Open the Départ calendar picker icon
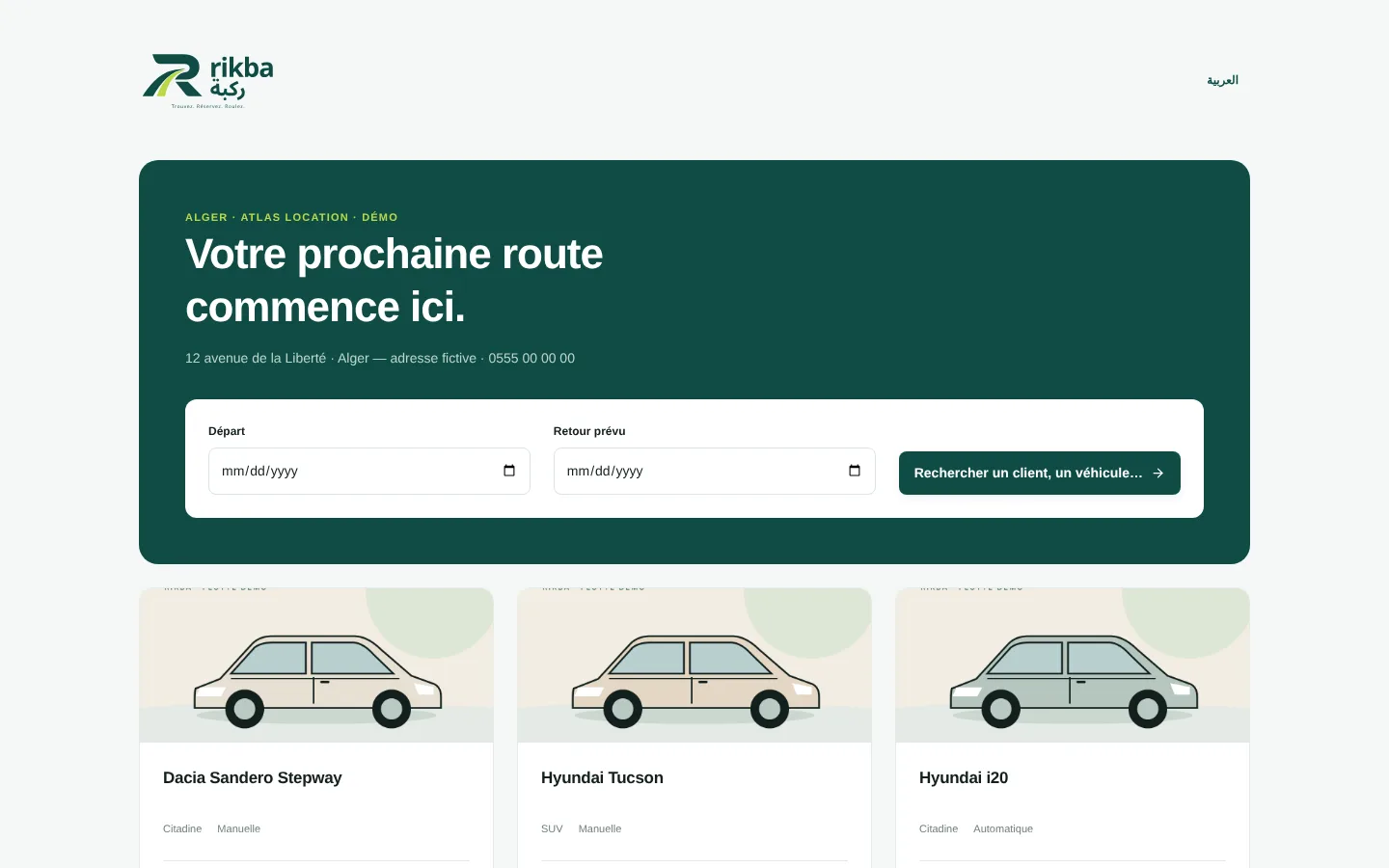Viewport: 1389px width, 868px height. 509,471
